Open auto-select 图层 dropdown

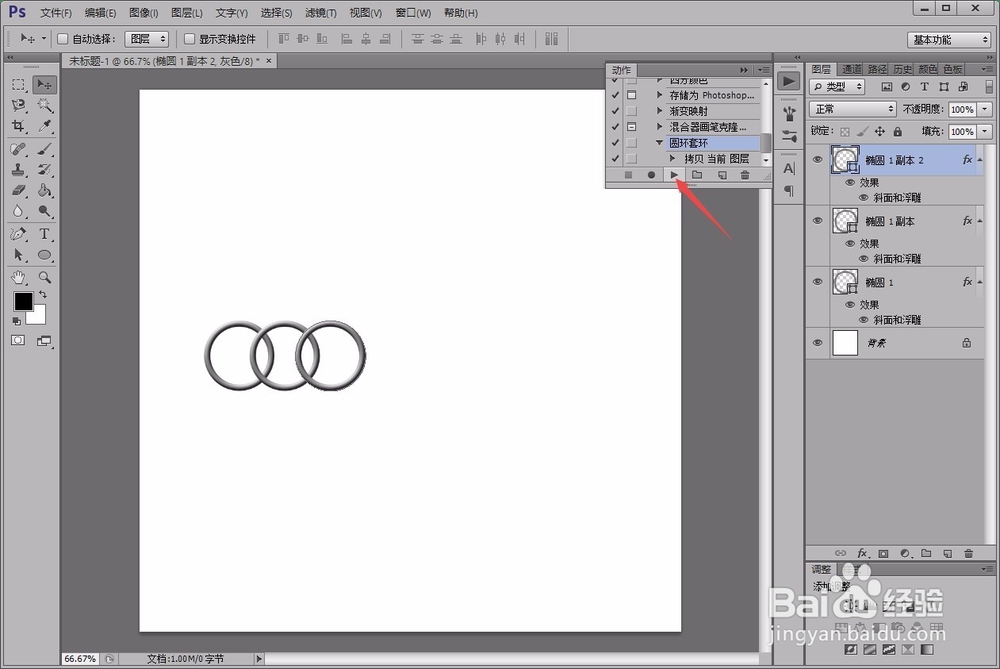[147, 39]
